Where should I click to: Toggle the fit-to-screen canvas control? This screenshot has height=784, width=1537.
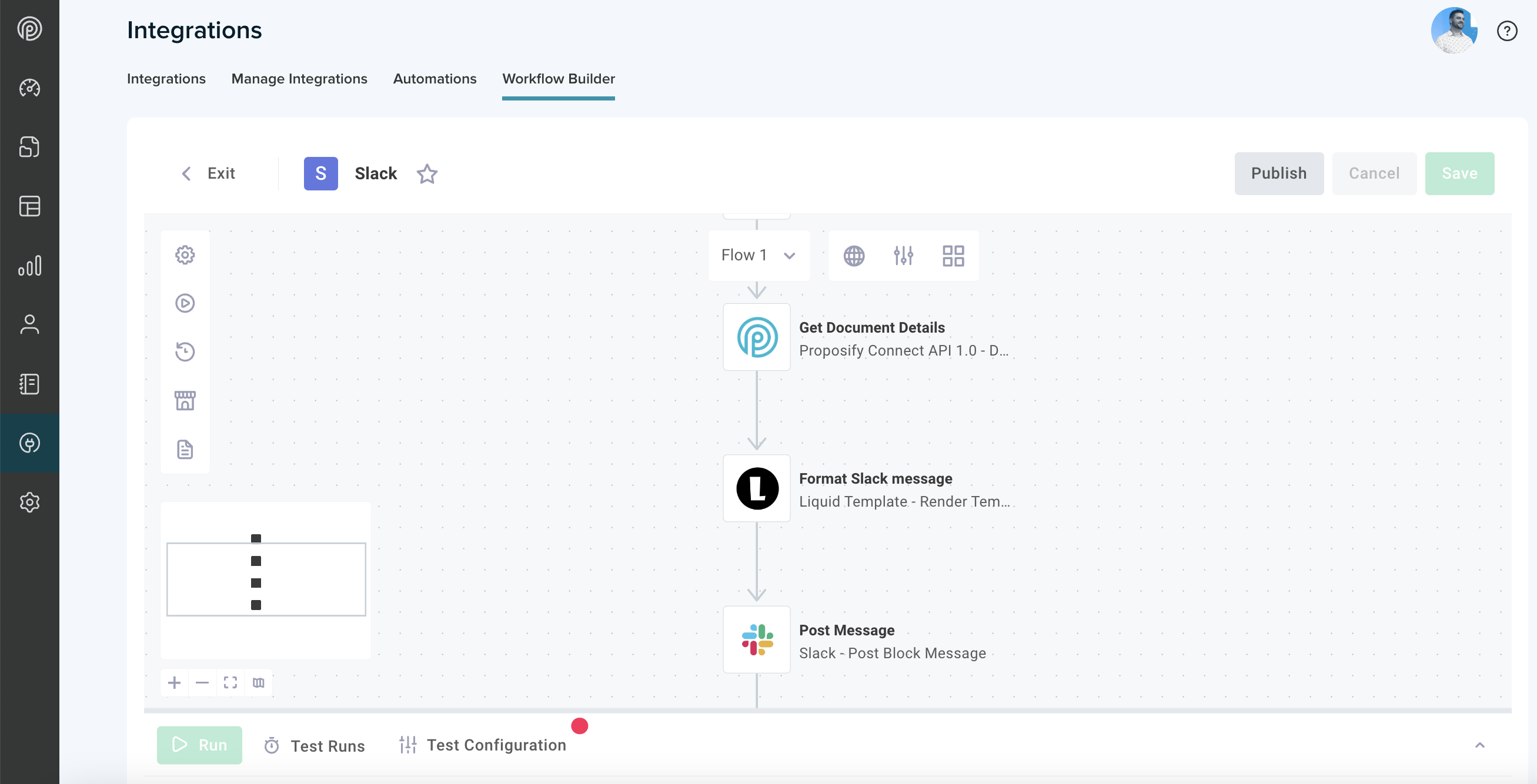pos(230,683)
